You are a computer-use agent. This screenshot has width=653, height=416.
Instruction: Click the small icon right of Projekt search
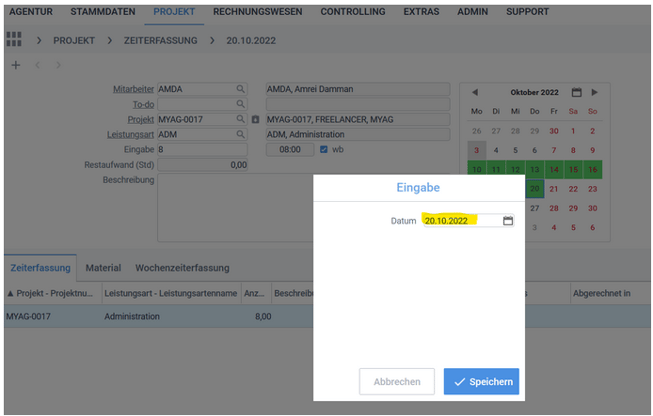tap(255, 119)
